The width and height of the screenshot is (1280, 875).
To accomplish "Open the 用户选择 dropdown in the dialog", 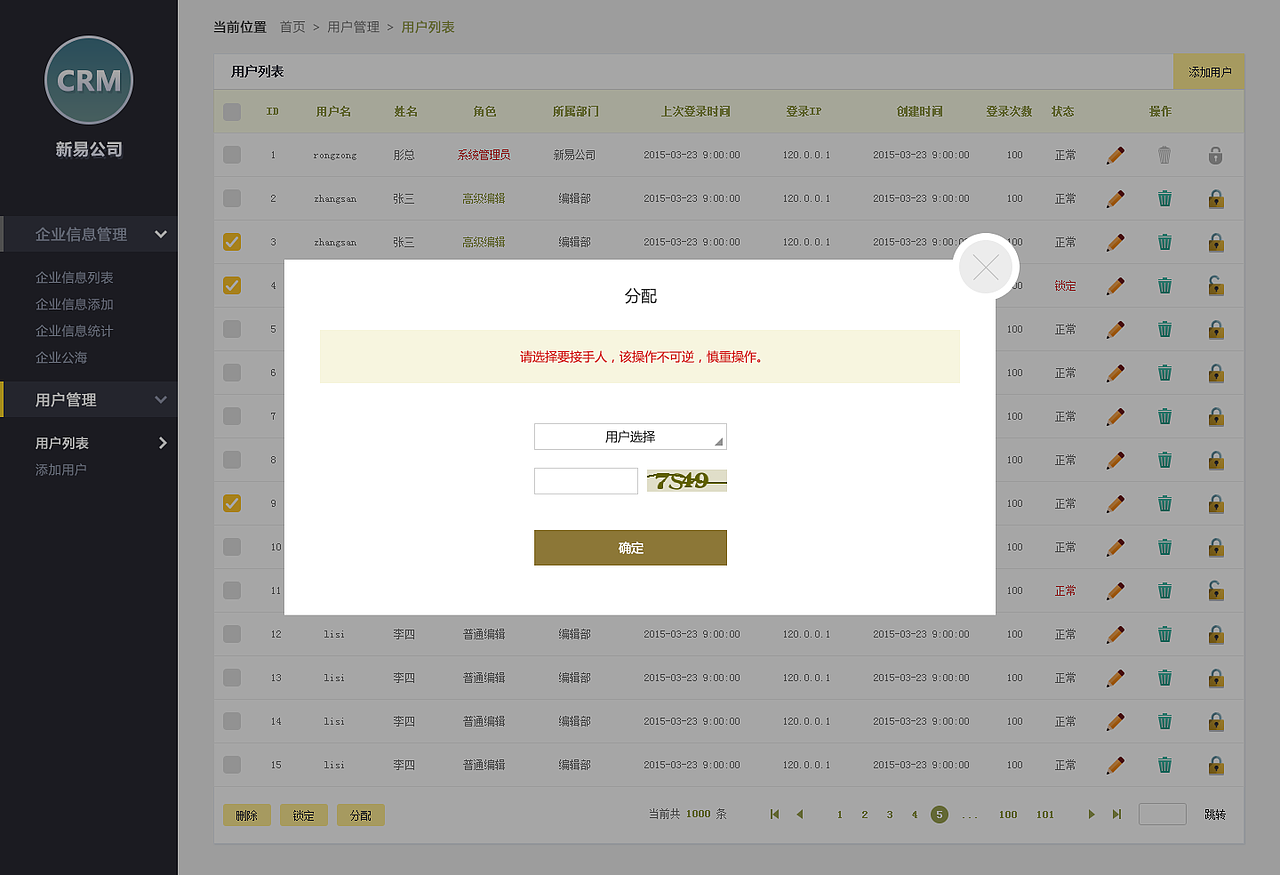I will pos(630,436).
